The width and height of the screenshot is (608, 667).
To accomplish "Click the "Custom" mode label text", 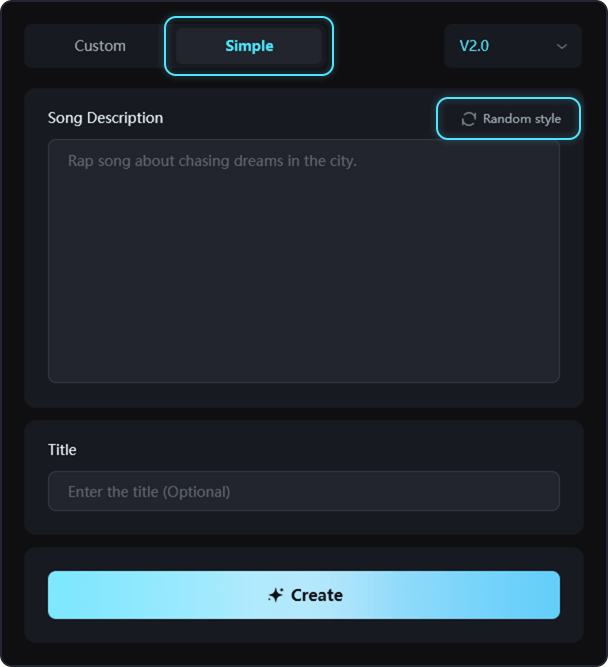I will tap(100, 46).
